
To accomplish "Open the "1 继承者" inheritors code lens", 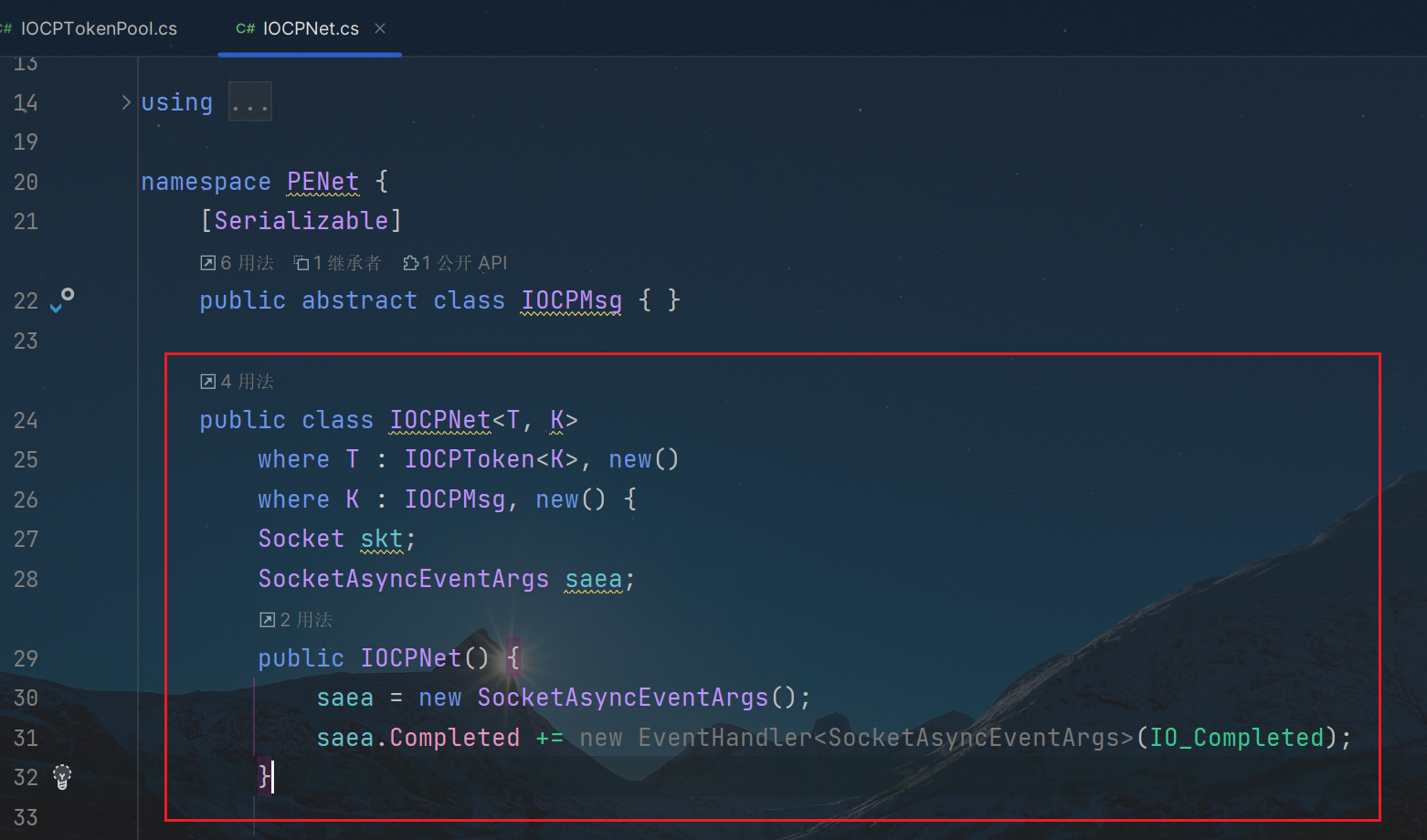I will point(337,263).
